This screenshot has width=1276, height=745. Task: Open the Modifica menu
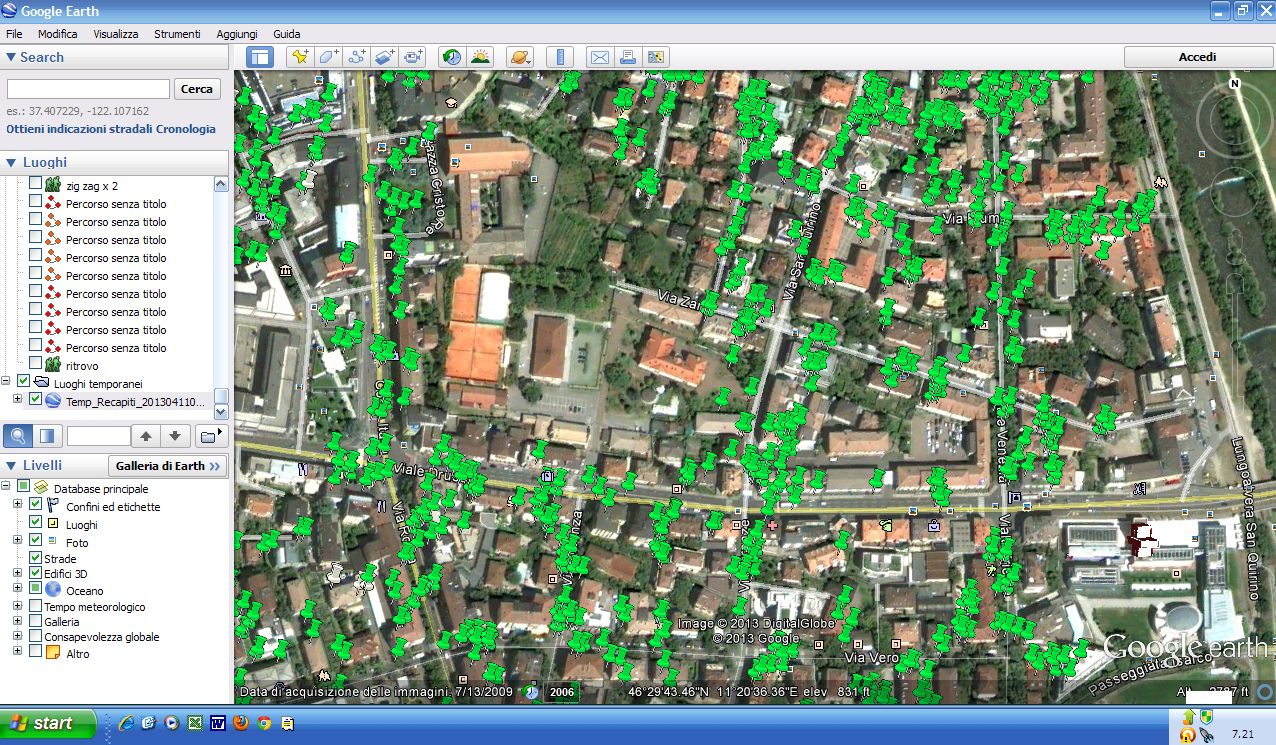tap(57, 34)
